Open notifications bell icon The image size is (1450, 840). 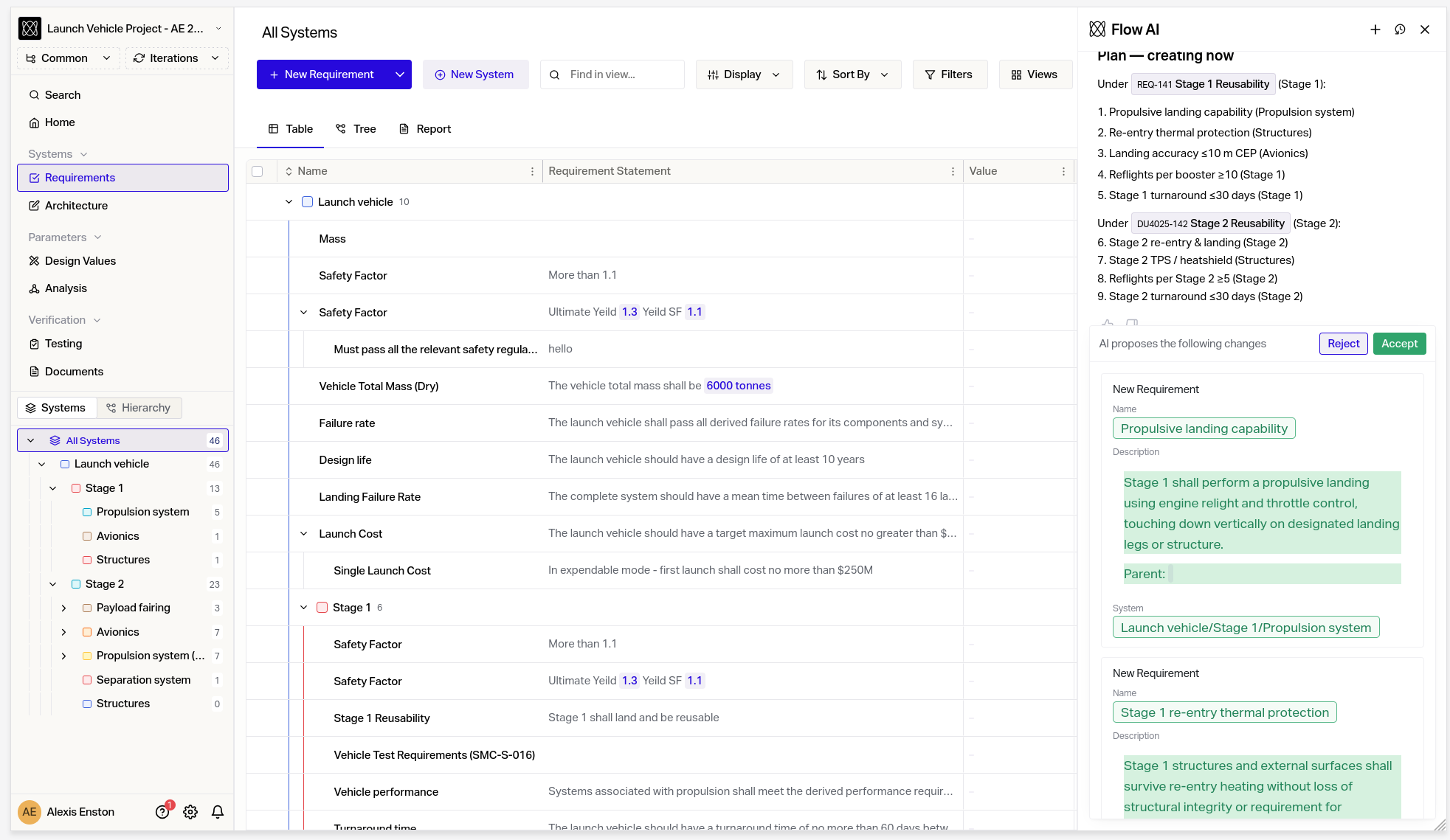coord(218,812)
